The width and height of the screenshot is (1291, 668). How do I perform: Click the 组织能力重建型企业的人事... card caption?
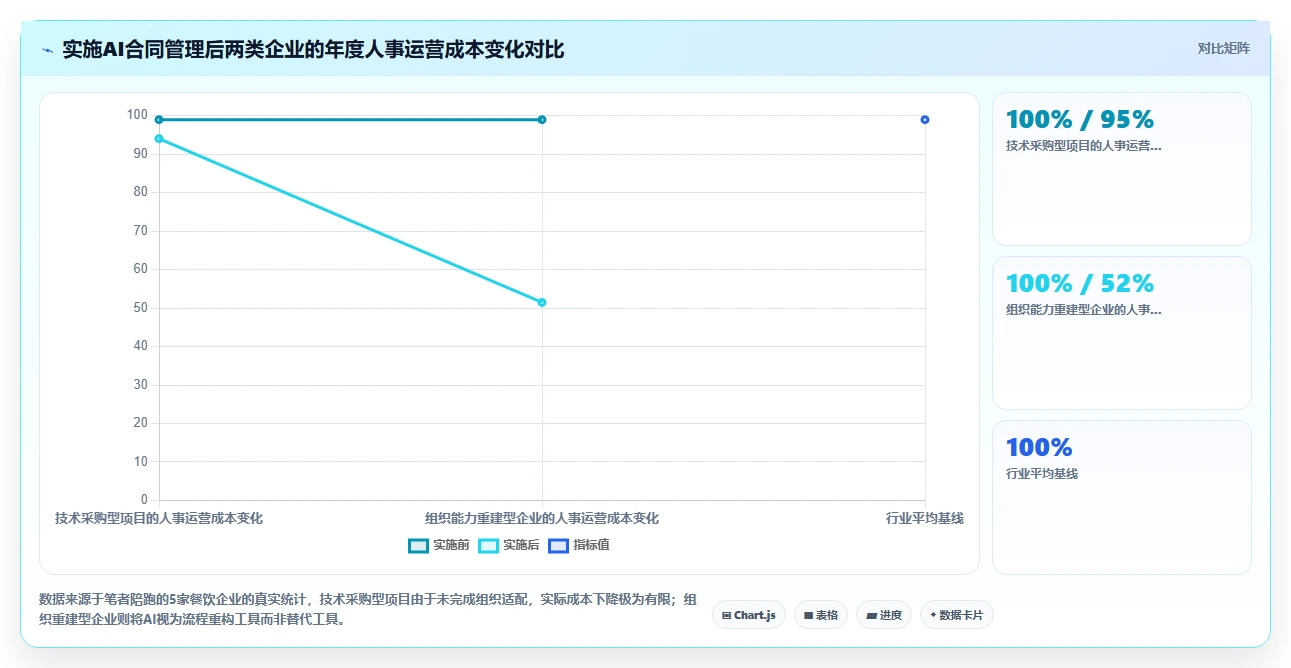pyautogui.click(x=1084, y=310)
